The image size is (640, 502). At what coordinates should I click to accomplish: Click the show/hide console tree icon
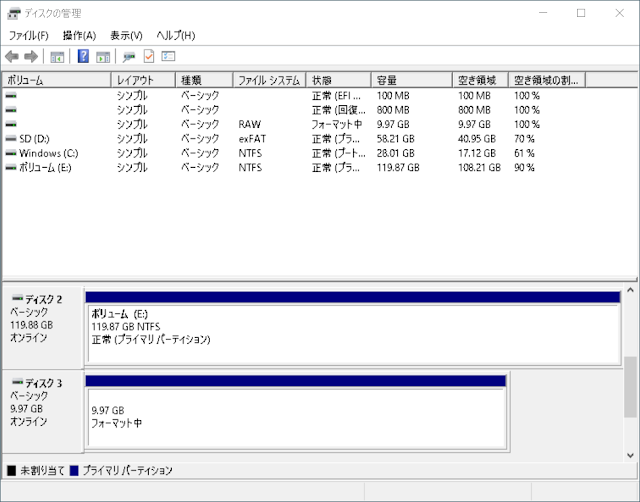(57, 57)
